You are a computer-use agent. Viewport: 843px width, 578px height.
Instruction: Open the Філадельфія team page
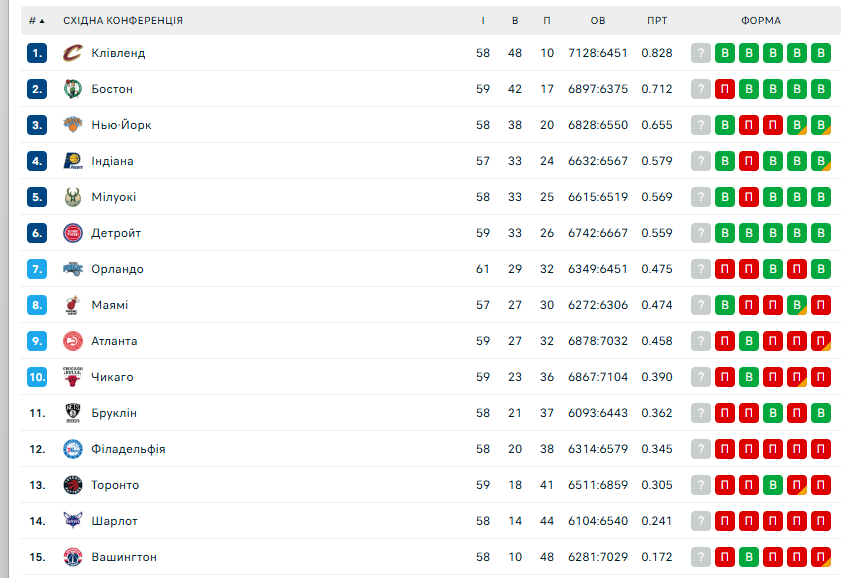pyautogui.click(x=128, y=449)
